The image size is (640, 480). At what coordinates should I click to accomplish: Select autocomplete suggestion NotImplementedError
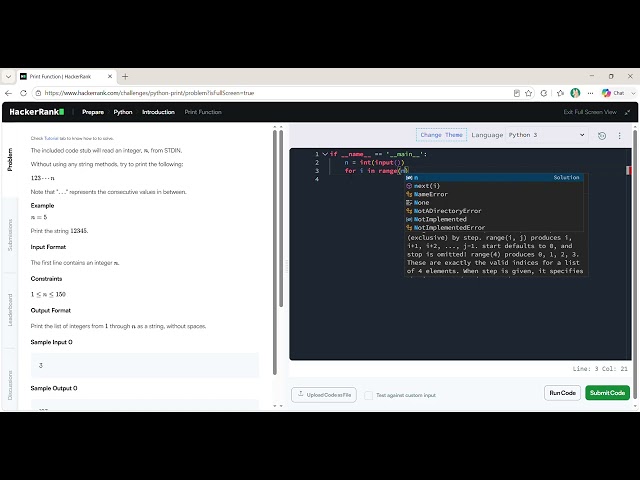[x=494, y=228]
